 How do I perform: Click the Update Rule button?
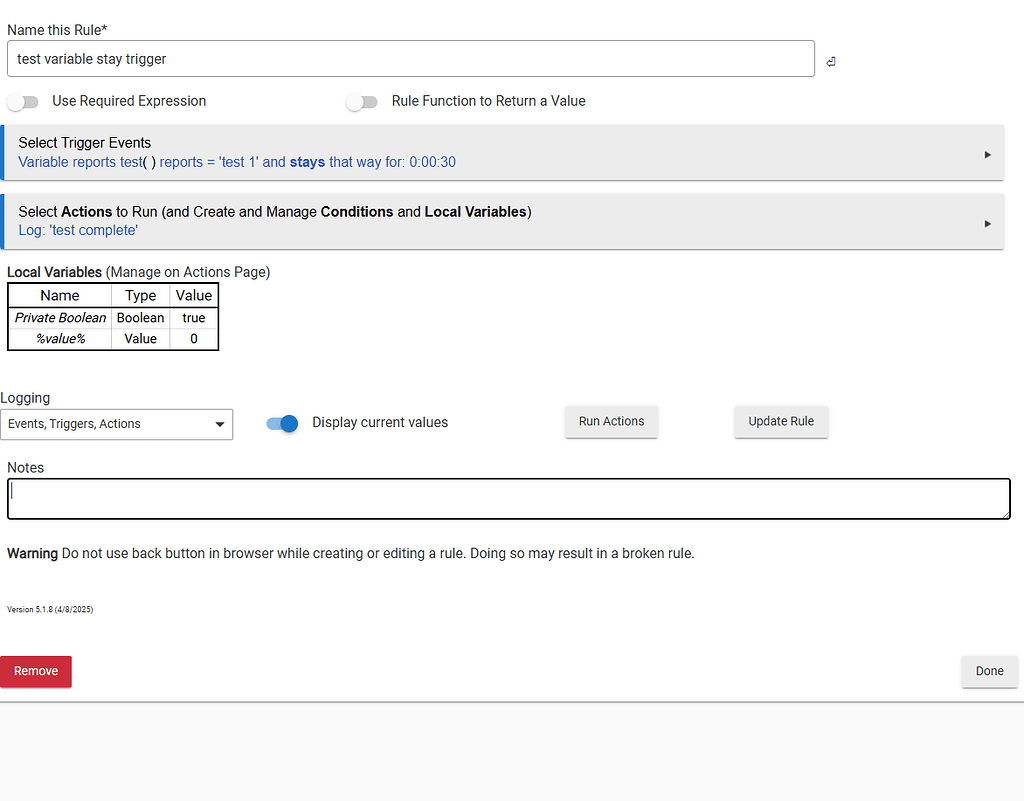[x=781, y=421]
